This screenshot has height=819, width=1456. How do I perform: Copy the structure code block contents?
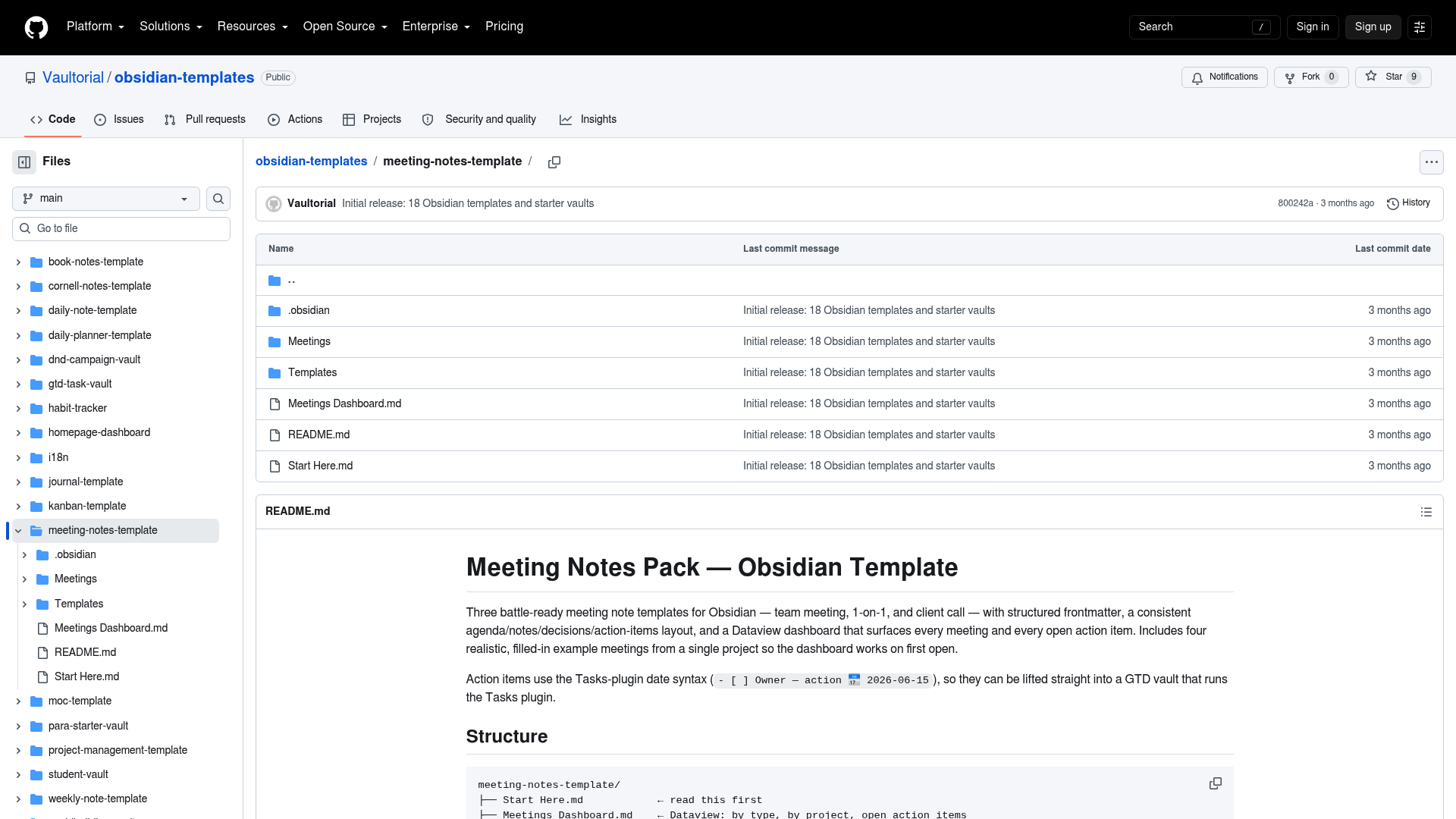(x=1215, y=783)
